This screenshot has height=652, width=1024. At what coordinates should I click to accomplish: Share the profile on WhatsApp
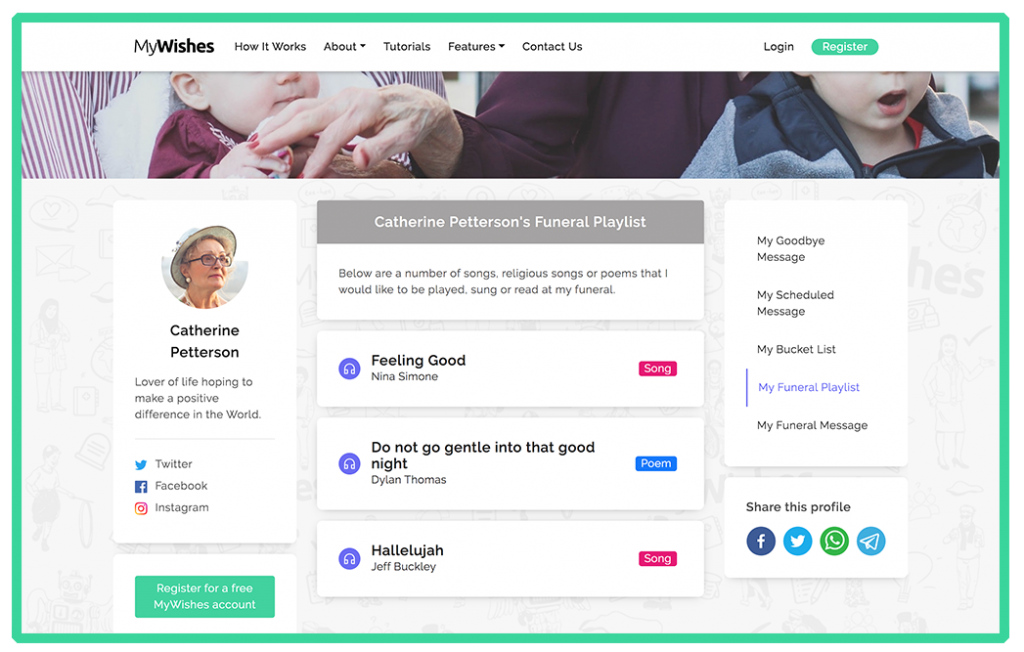(x=834, y=541)
